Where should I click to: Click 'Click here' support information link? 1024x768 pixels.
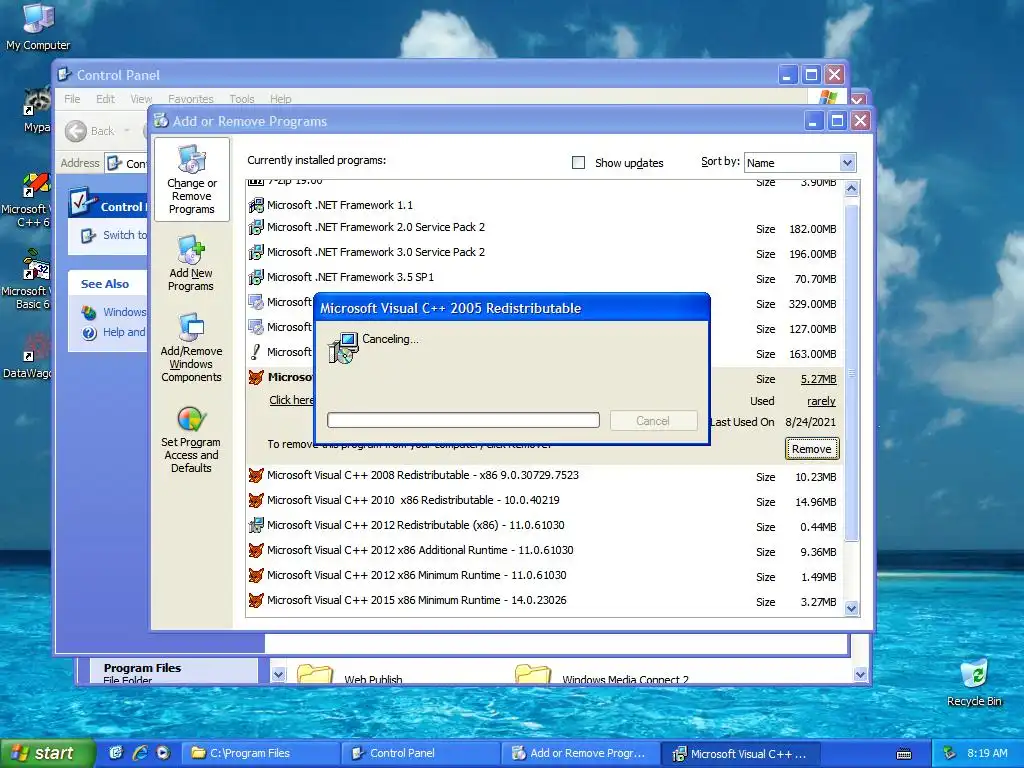click(x=291, y=400)
